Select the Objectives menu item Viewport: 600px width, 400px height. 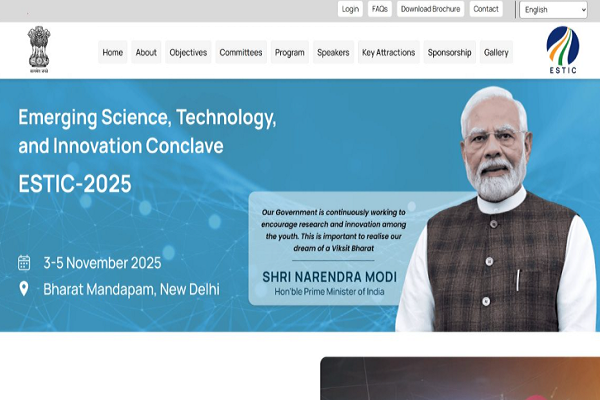point(188,52)
